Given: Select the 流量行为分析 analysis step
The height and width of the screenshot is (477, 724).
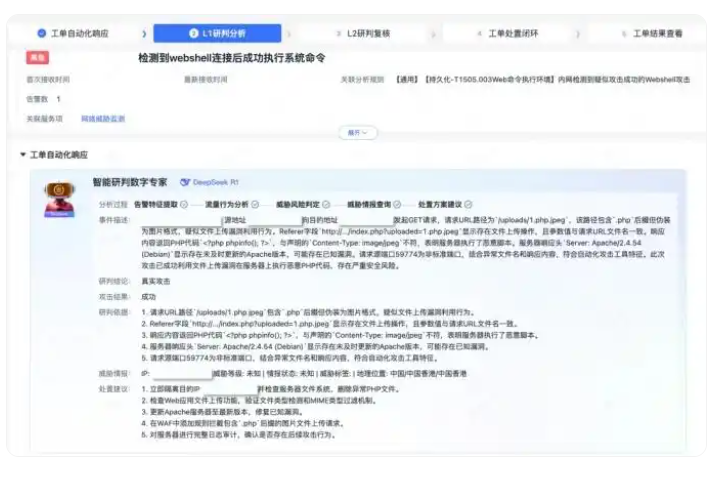Looking at the screenshot, I should 227,205.
